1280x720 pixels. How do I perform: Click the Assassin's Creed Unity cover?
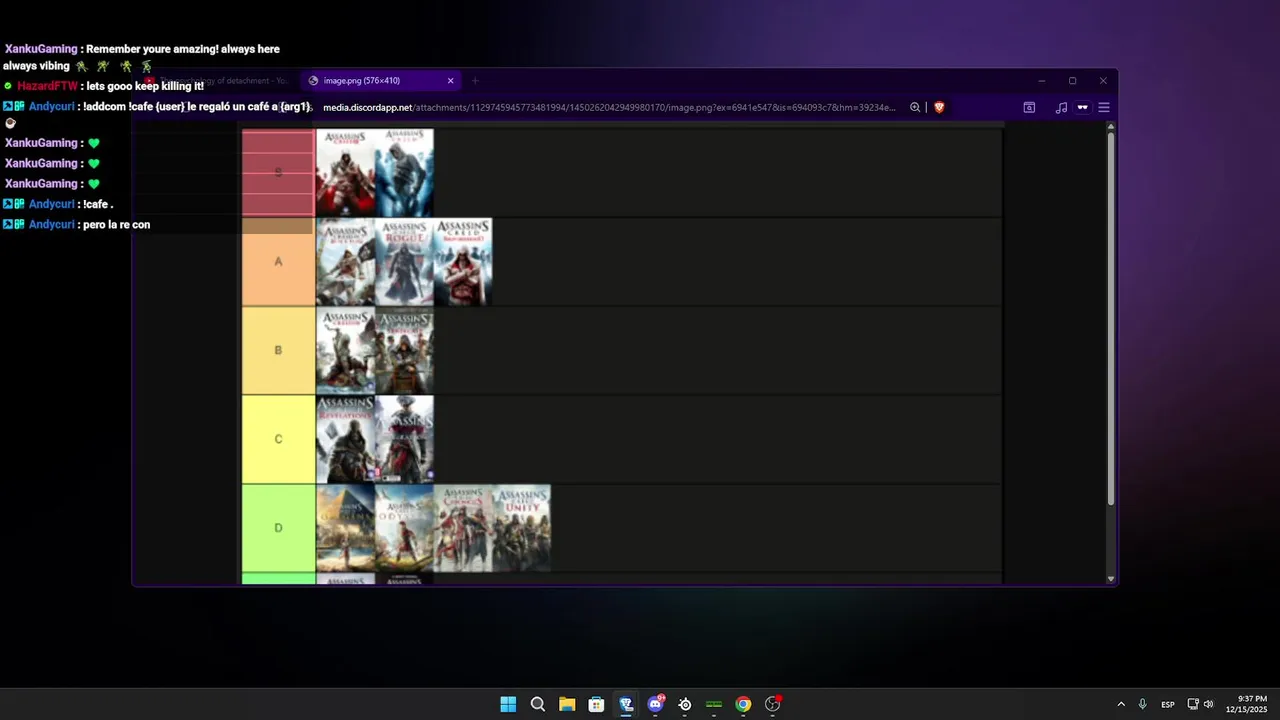521,528
